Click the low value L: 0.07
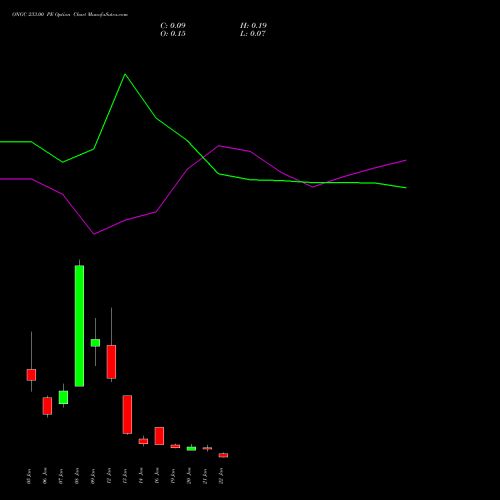This screenshot has width=500, height=500. [x=252, y=33]
